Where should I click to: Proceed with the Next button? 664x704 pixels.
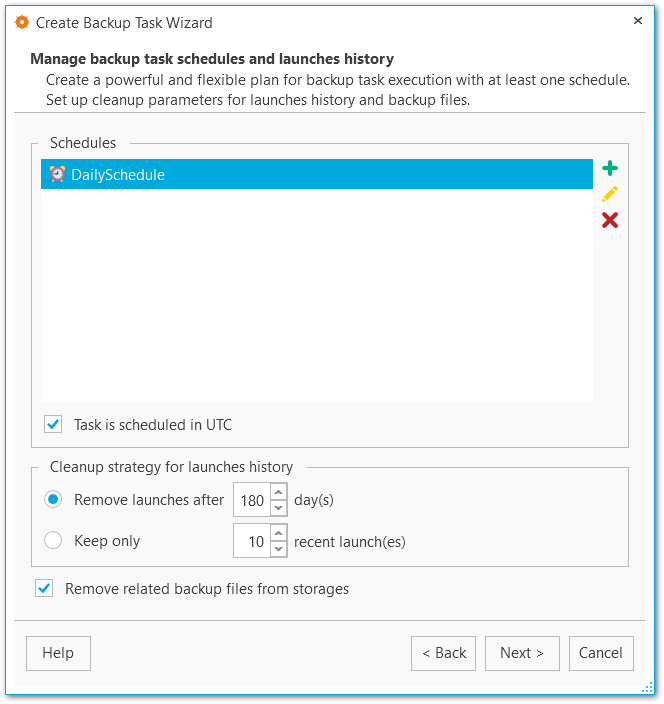[x=522, y=653]
